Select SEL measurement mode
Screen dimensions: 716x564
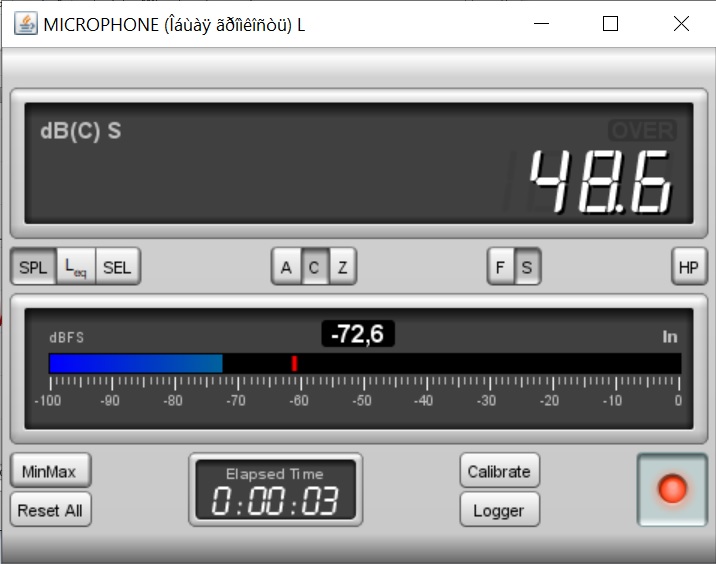point(117,267)
